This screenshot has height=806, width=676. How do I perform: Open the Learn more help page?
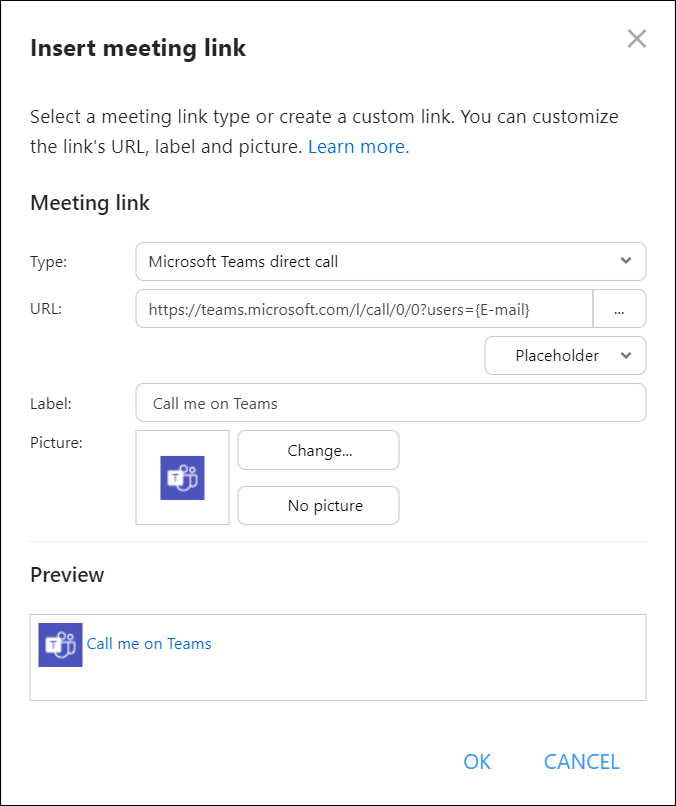coord(357,146)
